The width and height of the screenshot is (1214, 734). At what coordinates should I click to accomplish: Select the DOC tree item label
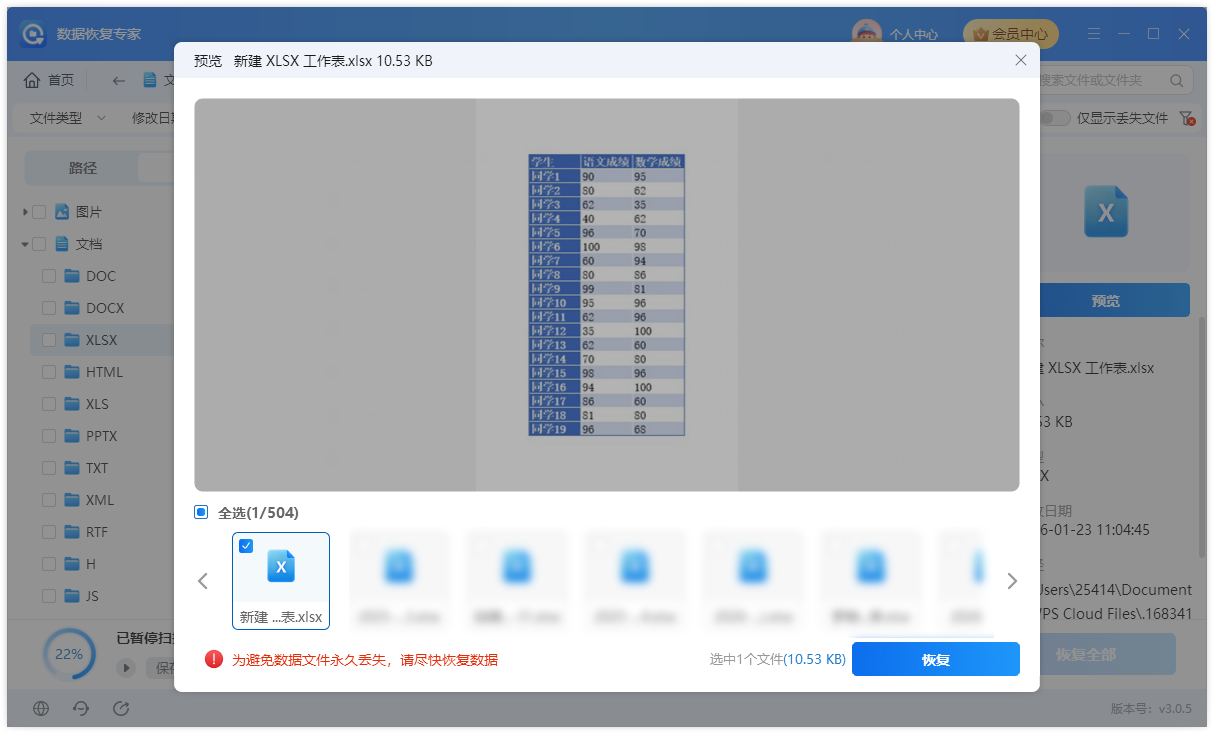pyautogui.click(x=101, y=276)
